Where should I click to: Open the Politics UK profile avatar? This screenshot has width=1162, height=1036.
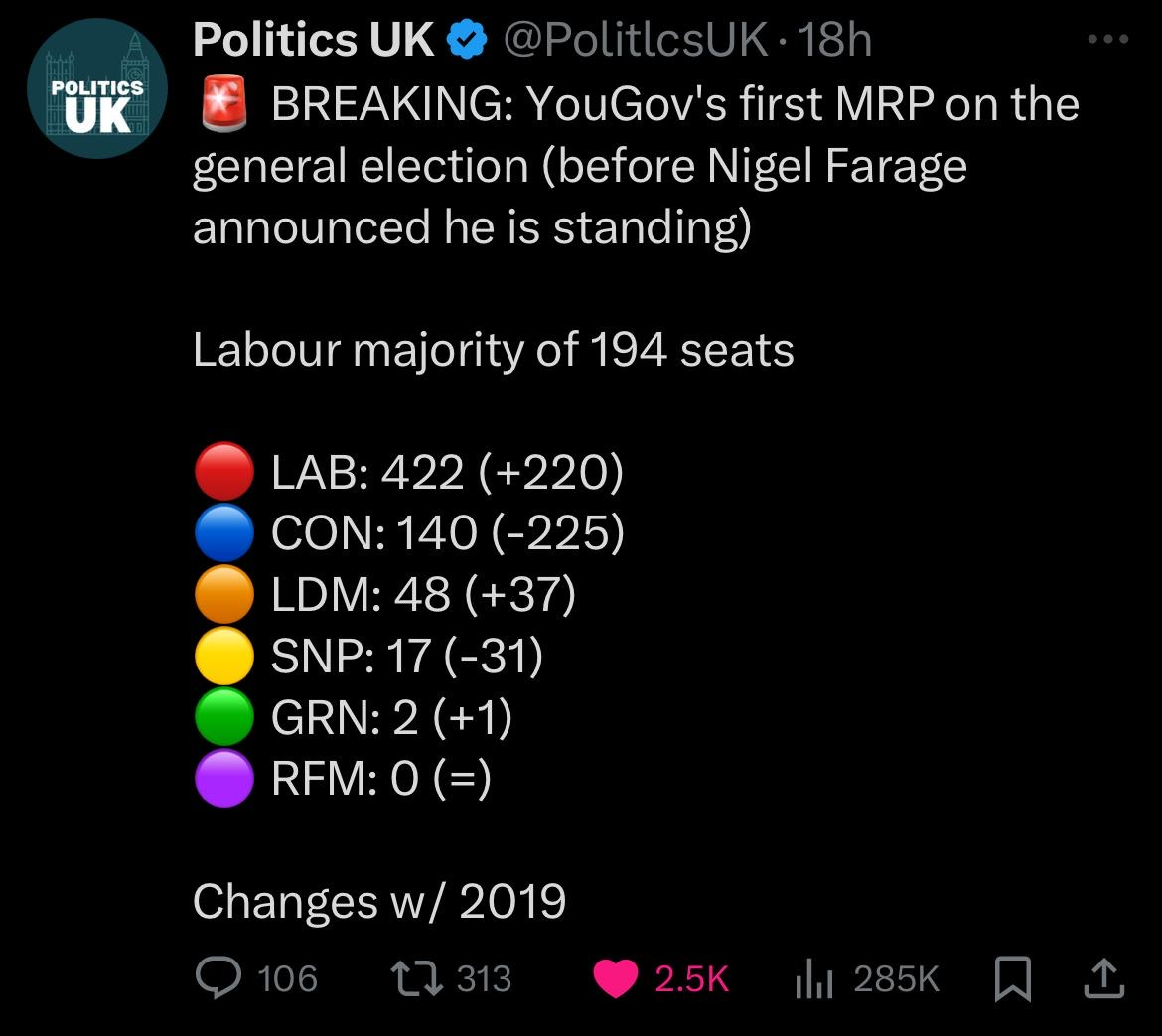(x=97, y=89)
